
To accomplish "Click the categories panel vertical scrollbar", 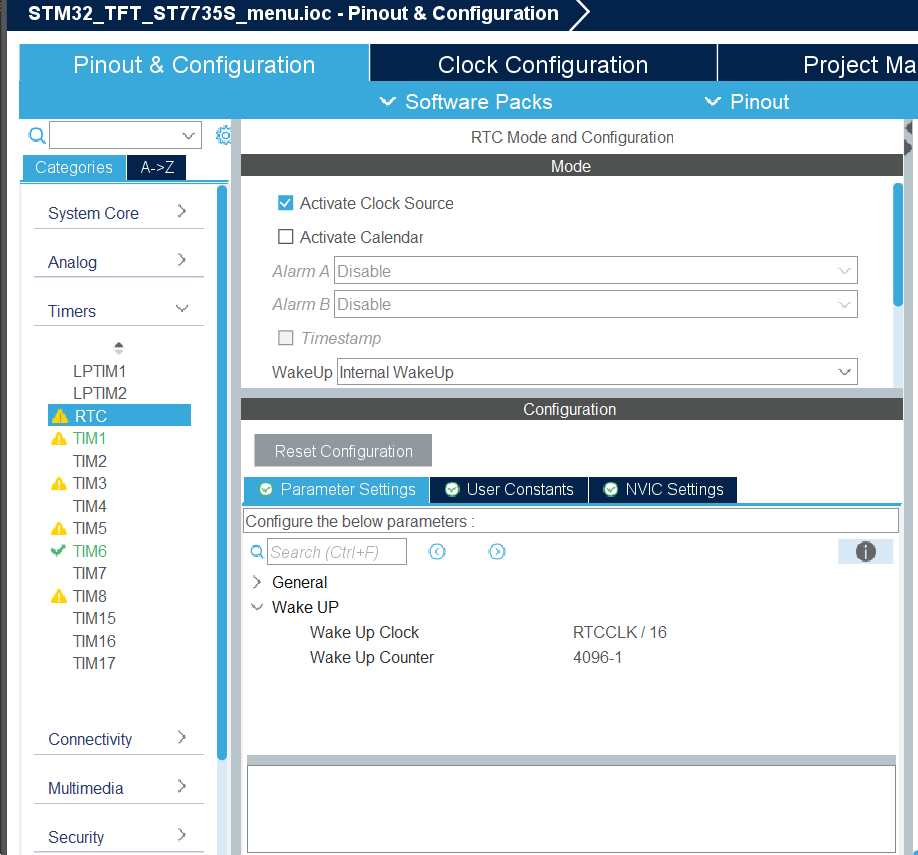I will click(x=222, y=472).
